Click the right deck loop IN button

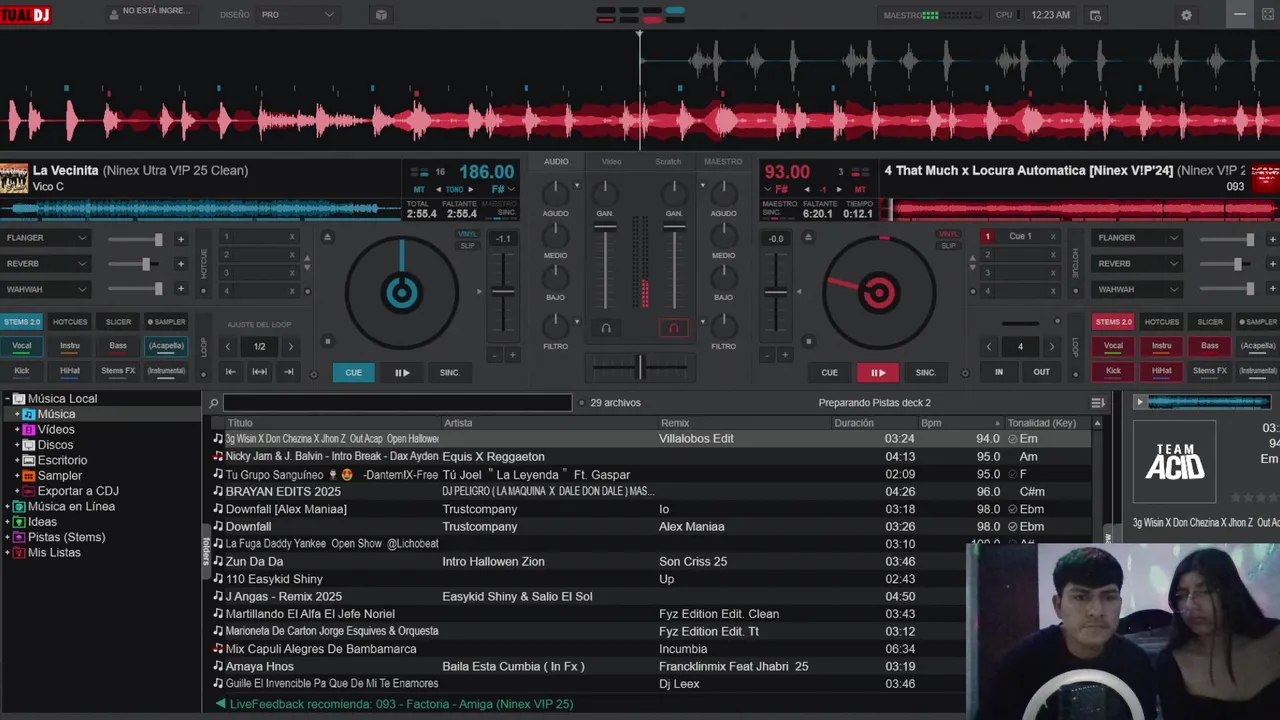pyautogui.click(x=999, y=372)
